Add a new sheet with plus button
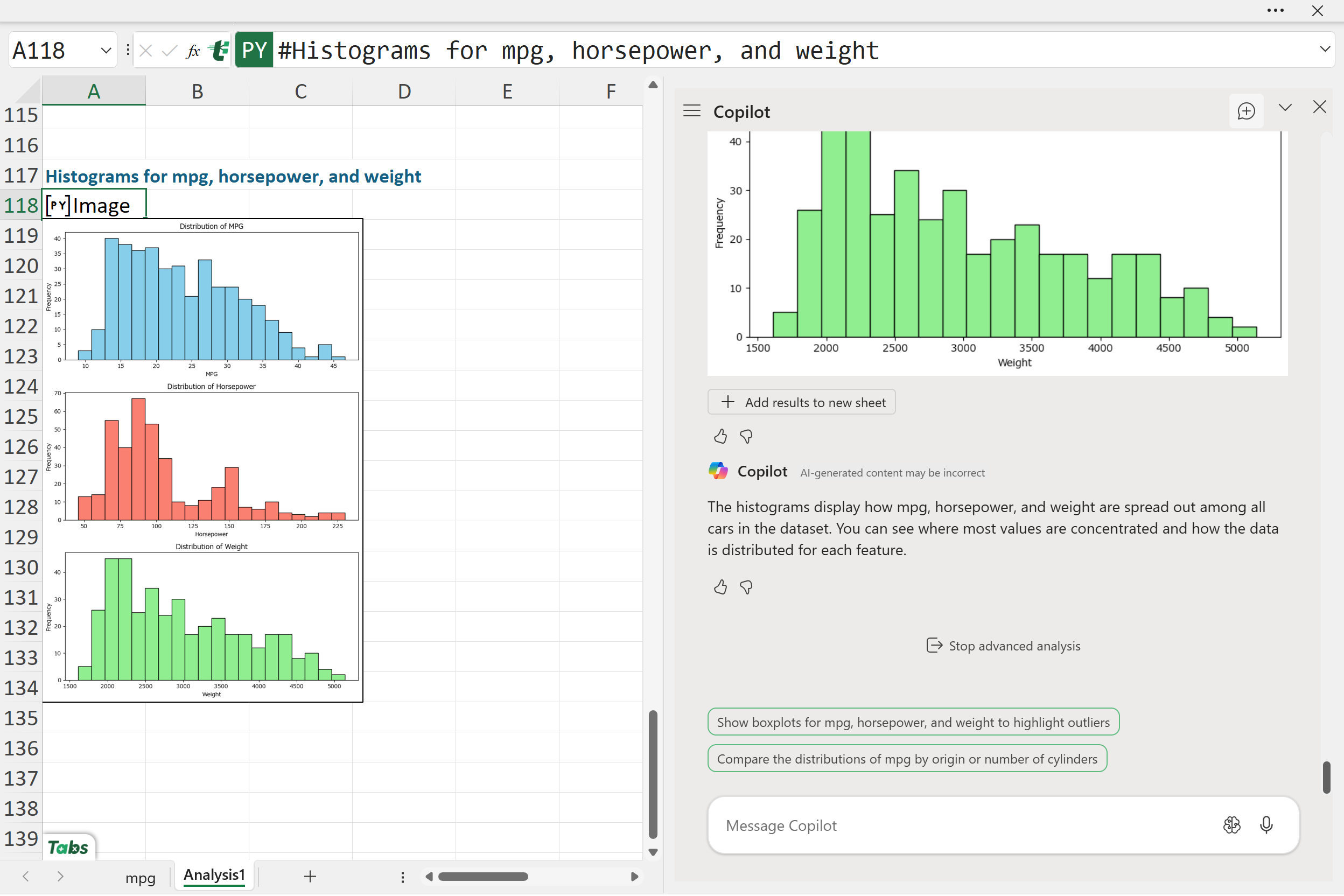1344x896 pixels. [310, 877]
